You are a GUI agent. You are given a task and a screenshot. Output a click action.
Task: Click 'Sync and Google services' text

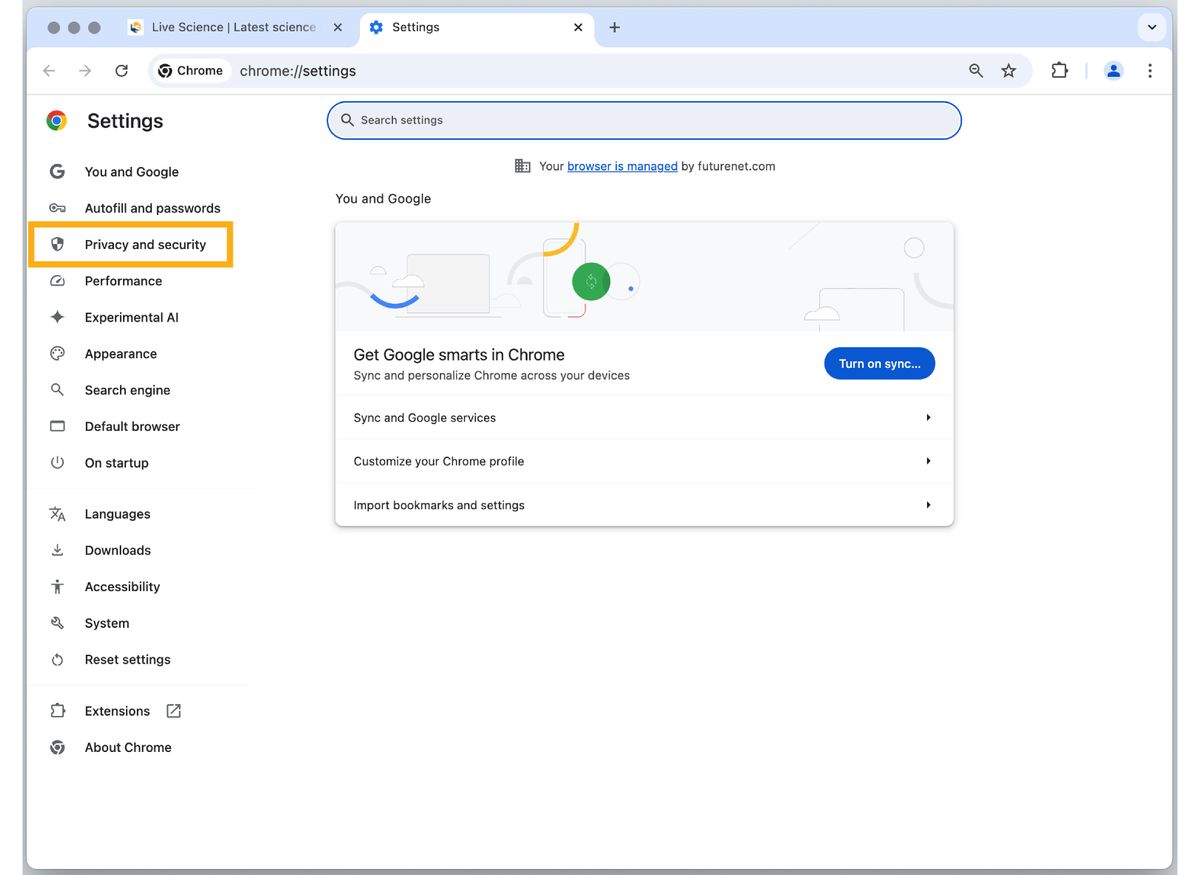tap(424, 418)
